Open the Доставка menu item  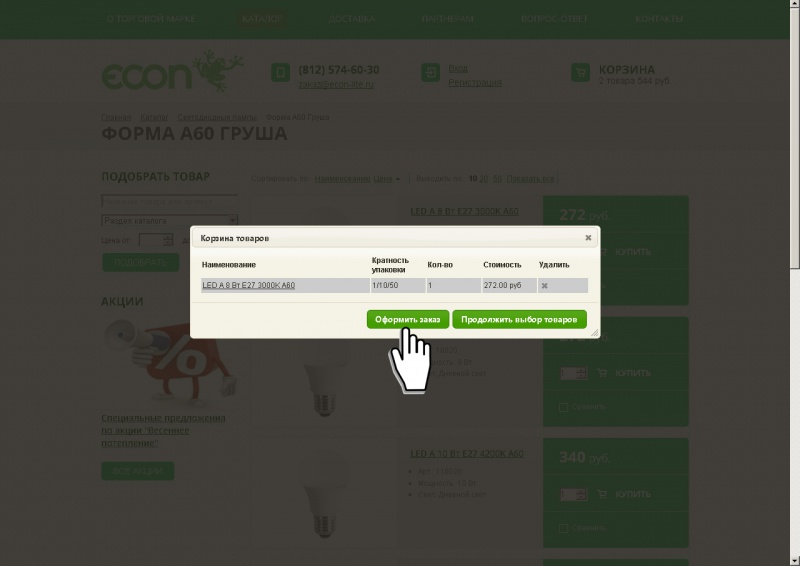click(352, 19)
